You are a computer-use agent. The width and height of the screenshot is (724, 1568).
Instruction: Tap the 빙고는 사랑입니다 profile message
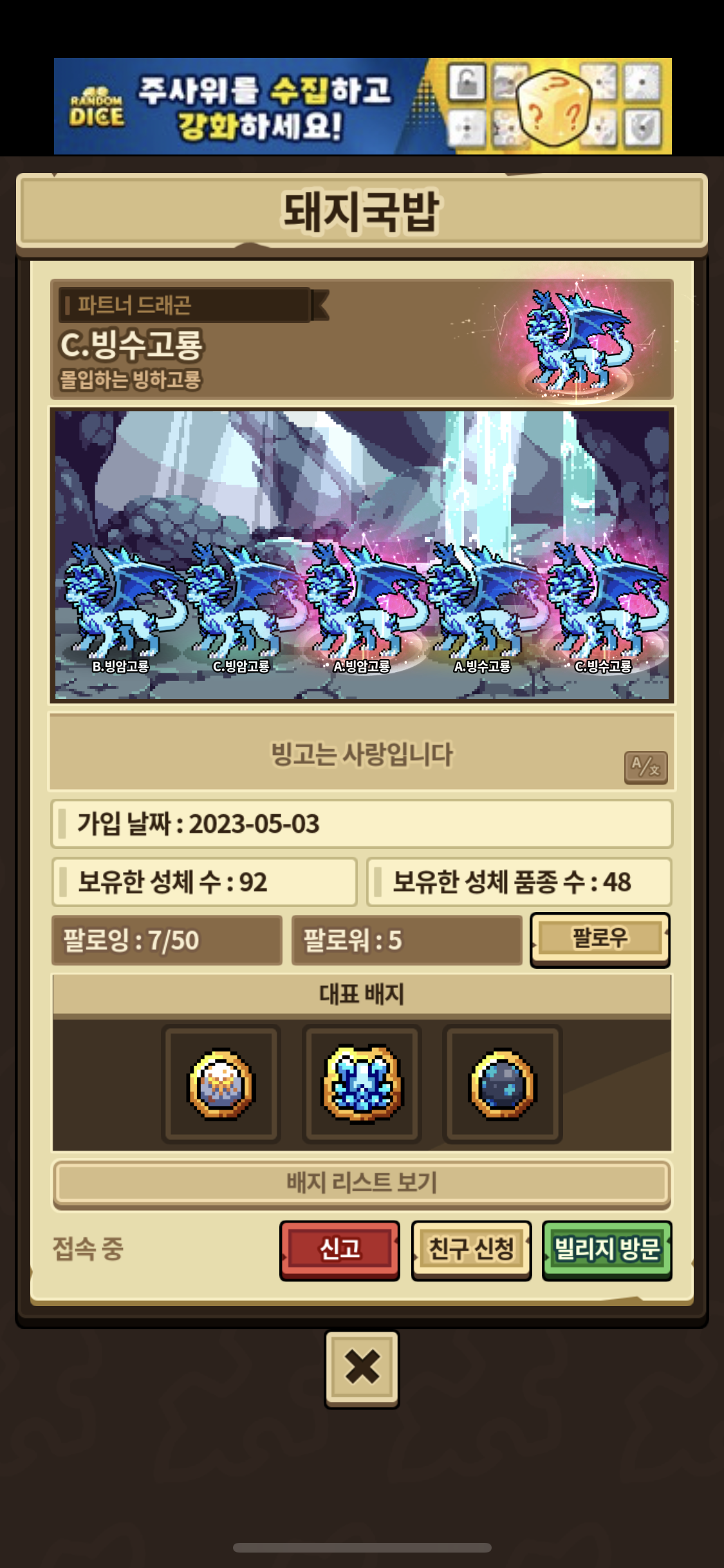[x=362, y=754]
